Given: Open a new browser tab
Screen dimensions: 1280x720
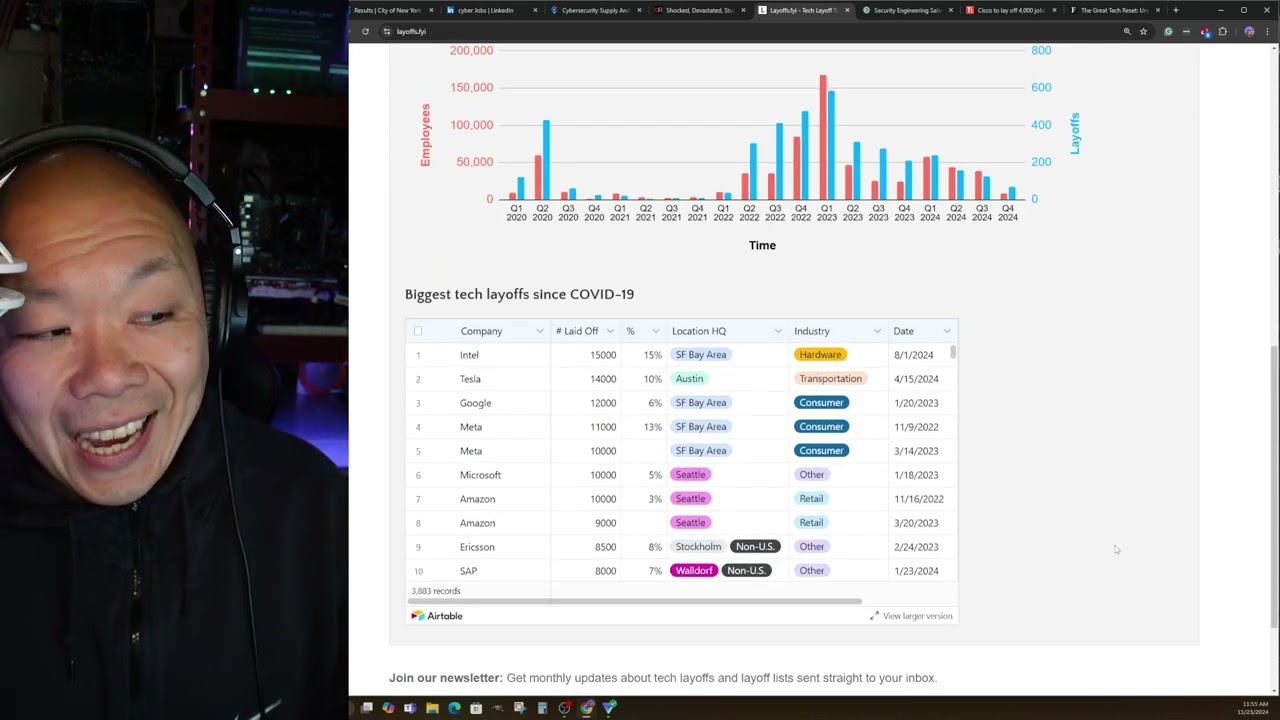Looking at the screenshot, I should point(1175,10).
